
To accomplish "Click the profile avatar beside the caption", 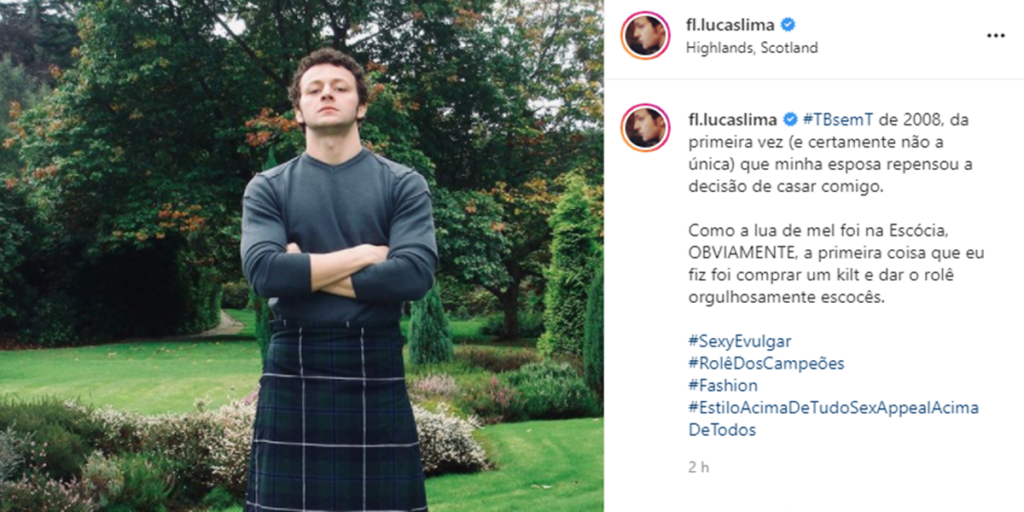I will point(645,127).
